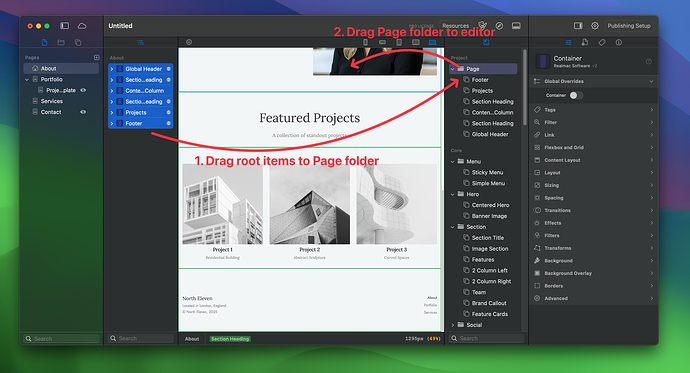Click the help icon beside Container
690x373 pixels.
click(649, 62)
